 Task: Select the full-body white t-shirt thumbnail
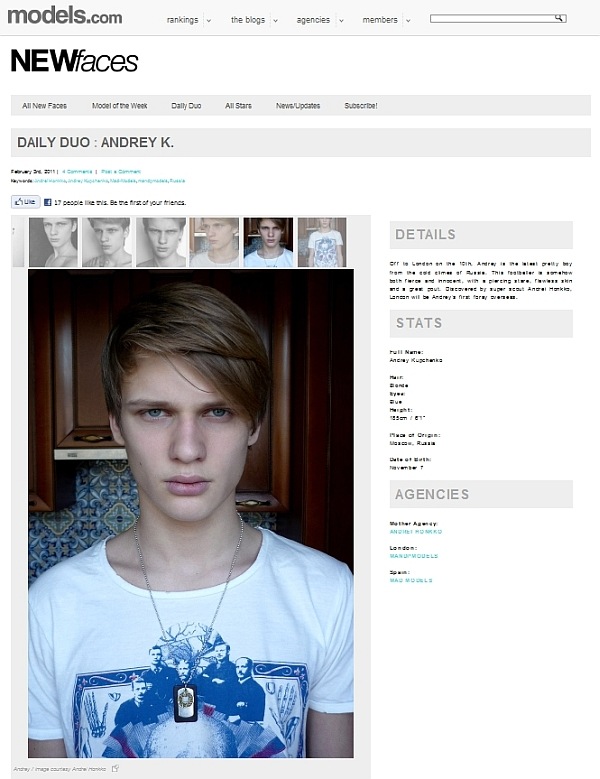click(322, 242)
